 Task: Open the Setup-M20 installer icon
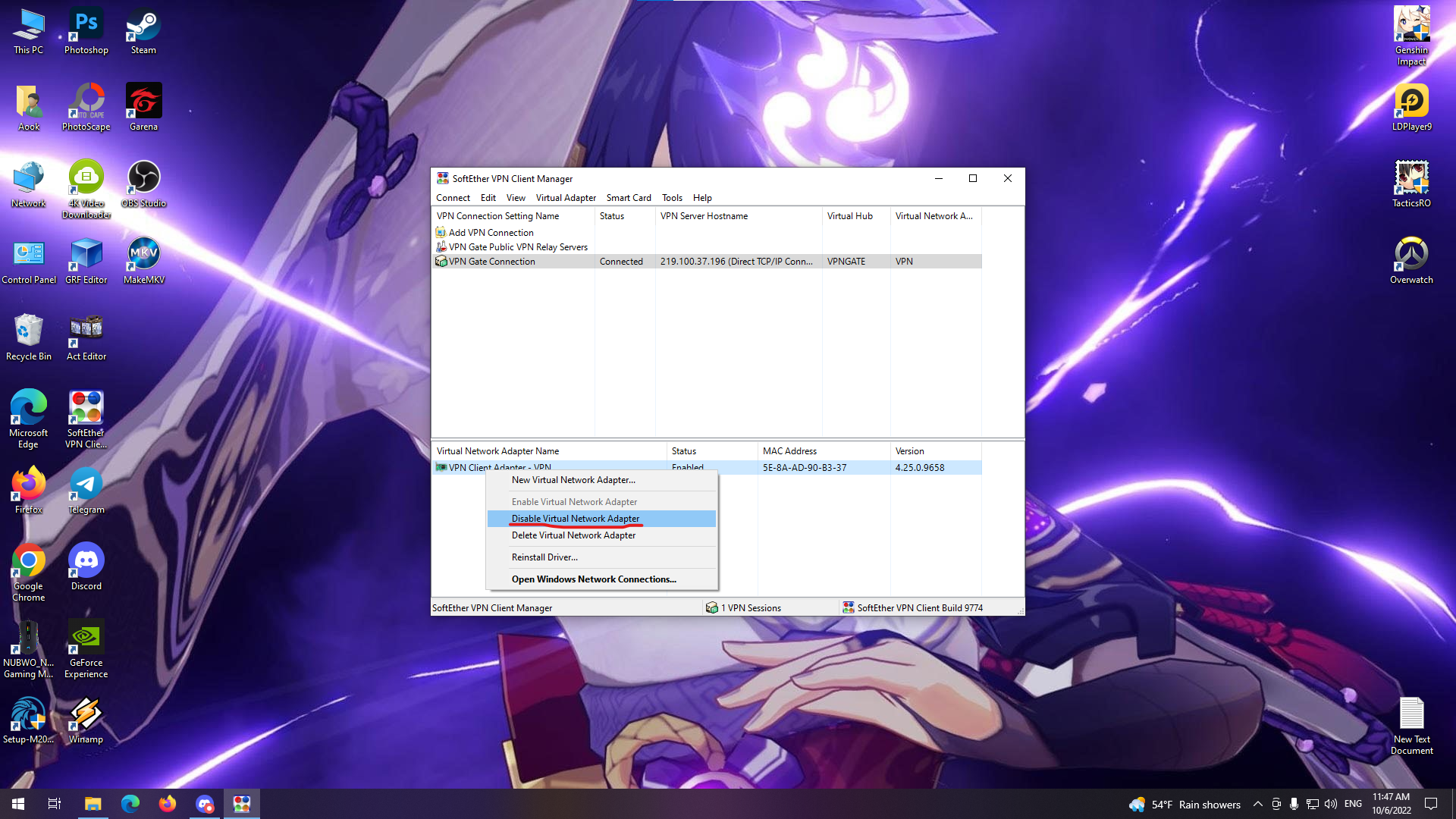[29, 720]
